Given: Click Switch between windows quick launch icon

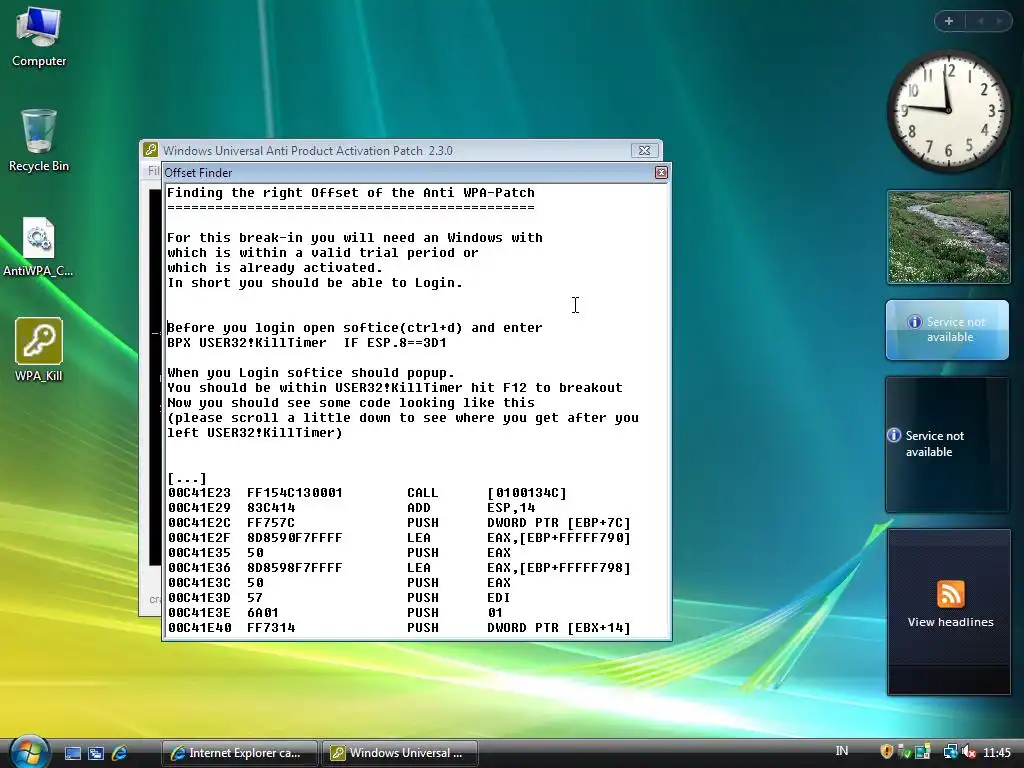Looking at the screenshot, I should [96, 753].
